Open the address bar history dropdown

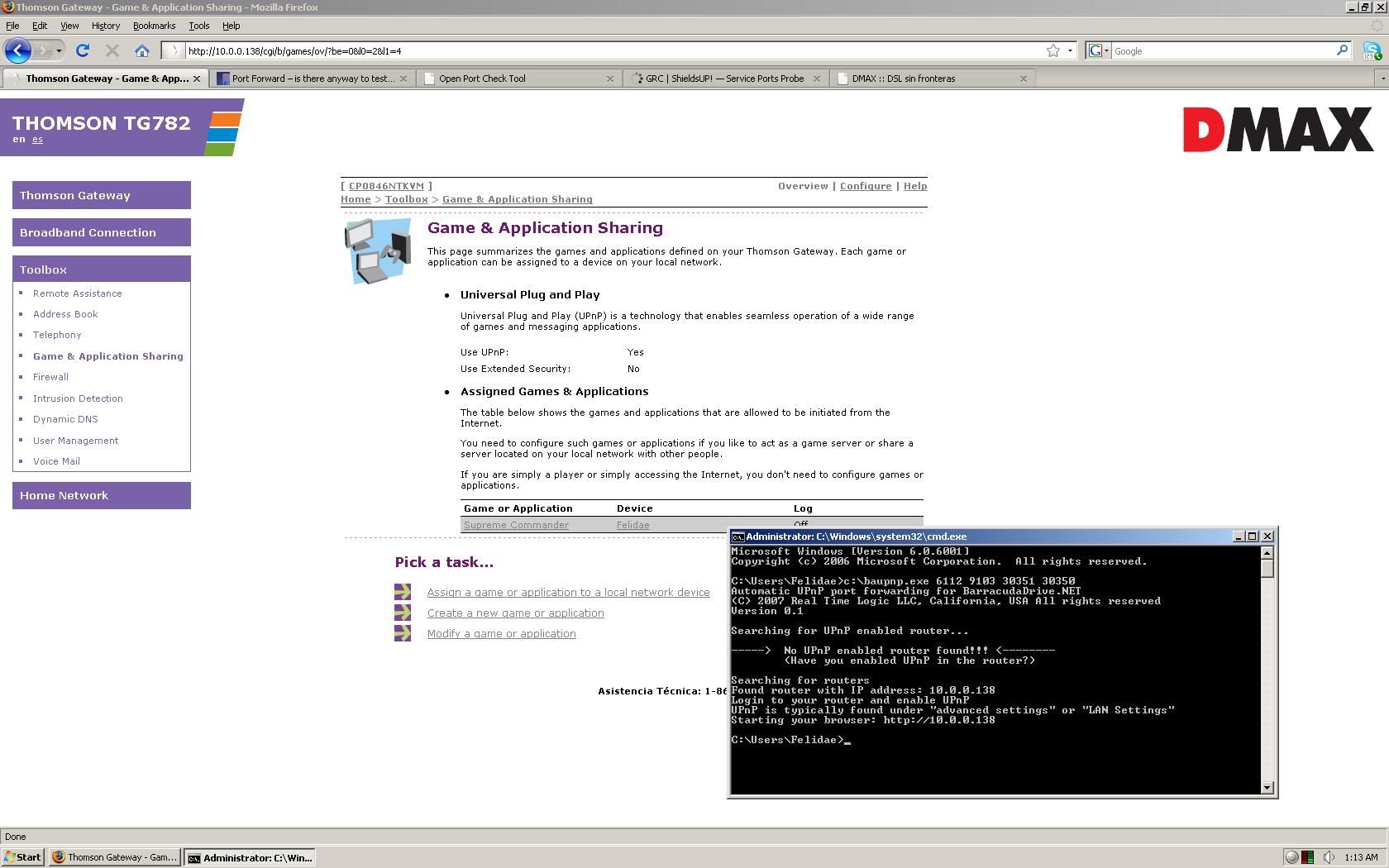click(x=1070, y=50)
